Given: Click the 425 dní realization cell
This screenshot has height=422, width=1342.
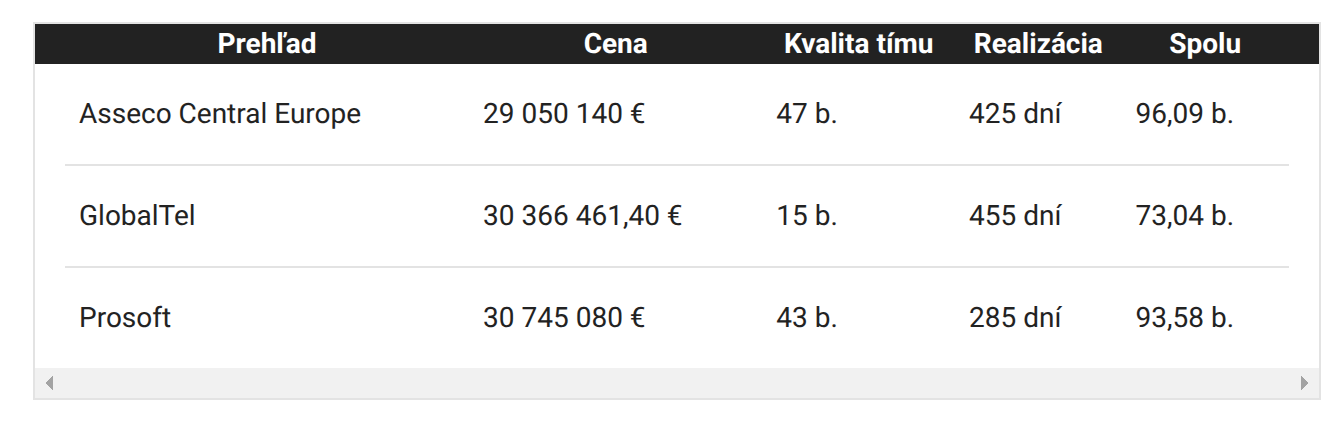Looking at the screenshot, I should [1015, 114].
